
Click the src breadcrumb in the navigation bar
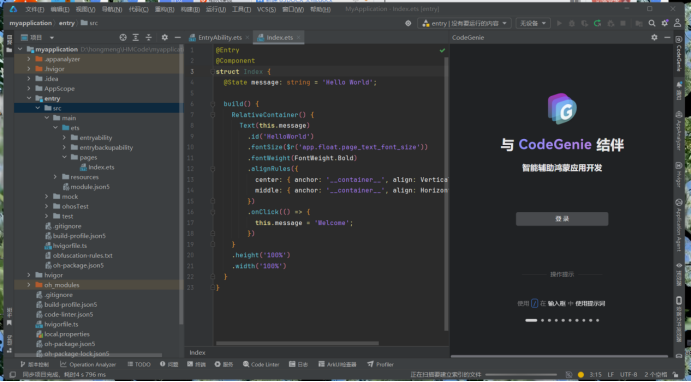89,23
